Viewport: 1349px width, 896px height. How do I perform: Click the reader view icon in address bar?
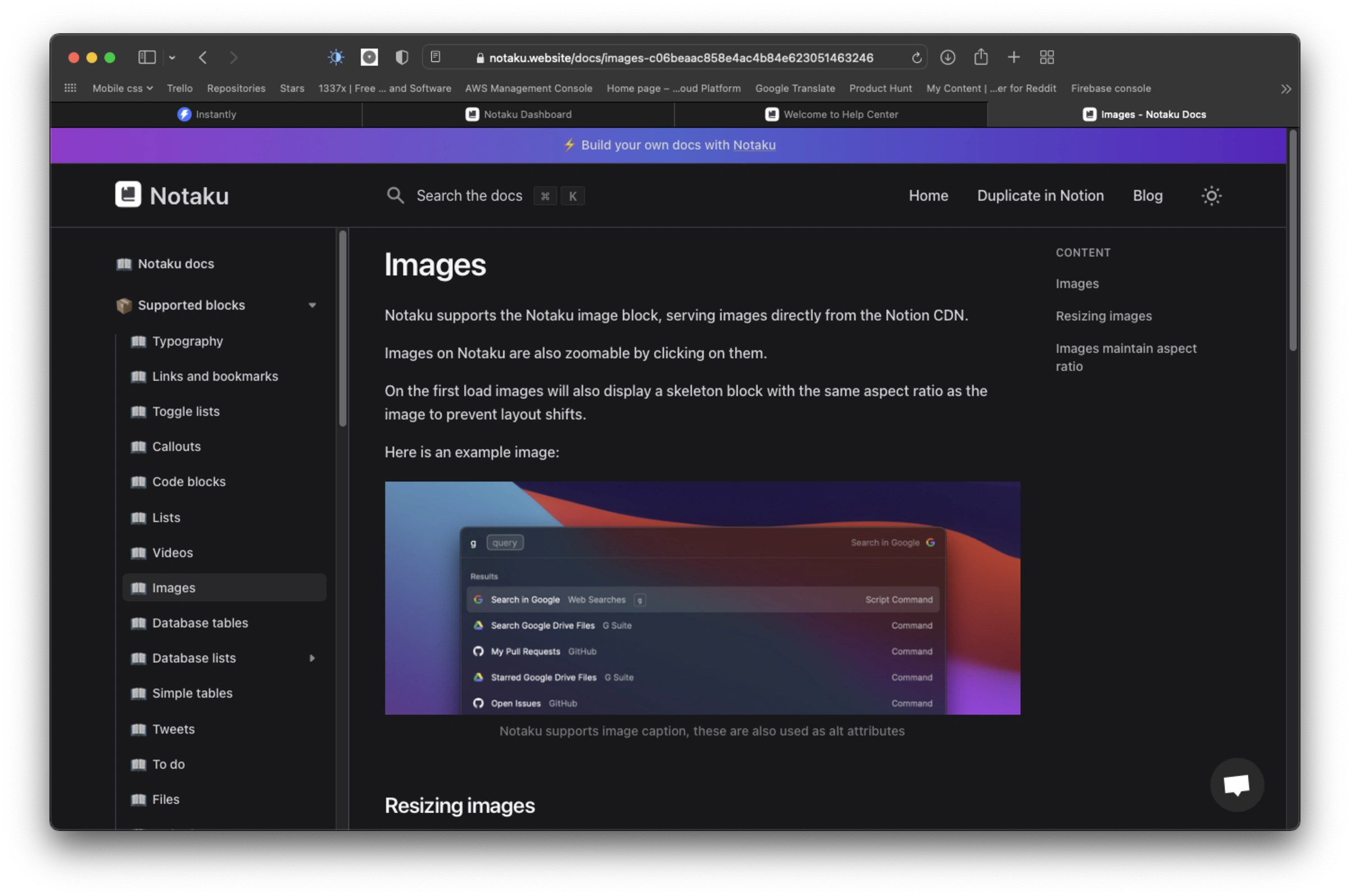tap(436, 57)
